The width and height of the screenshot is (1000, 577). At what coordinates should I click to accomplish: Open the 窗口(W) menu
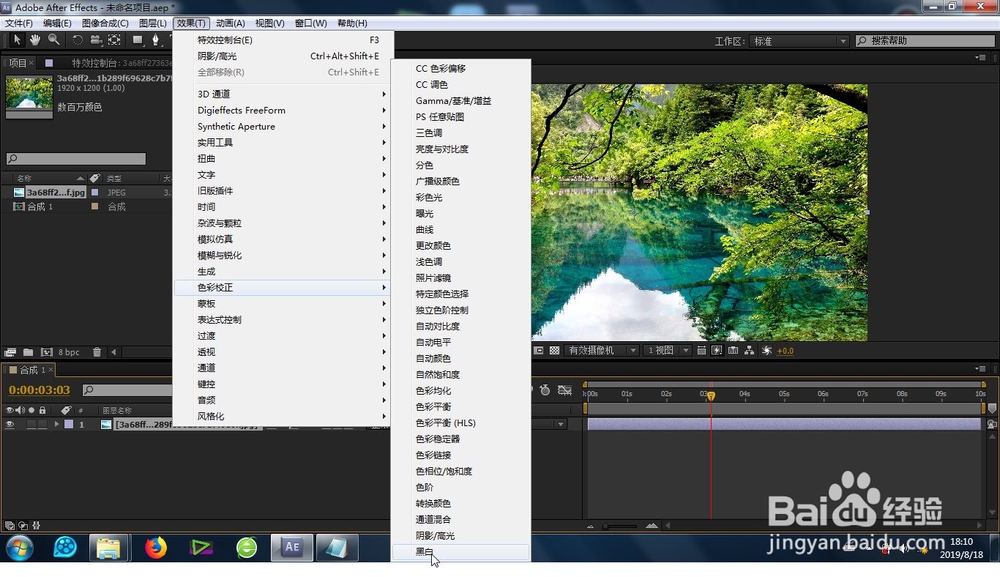coord(313,22)
